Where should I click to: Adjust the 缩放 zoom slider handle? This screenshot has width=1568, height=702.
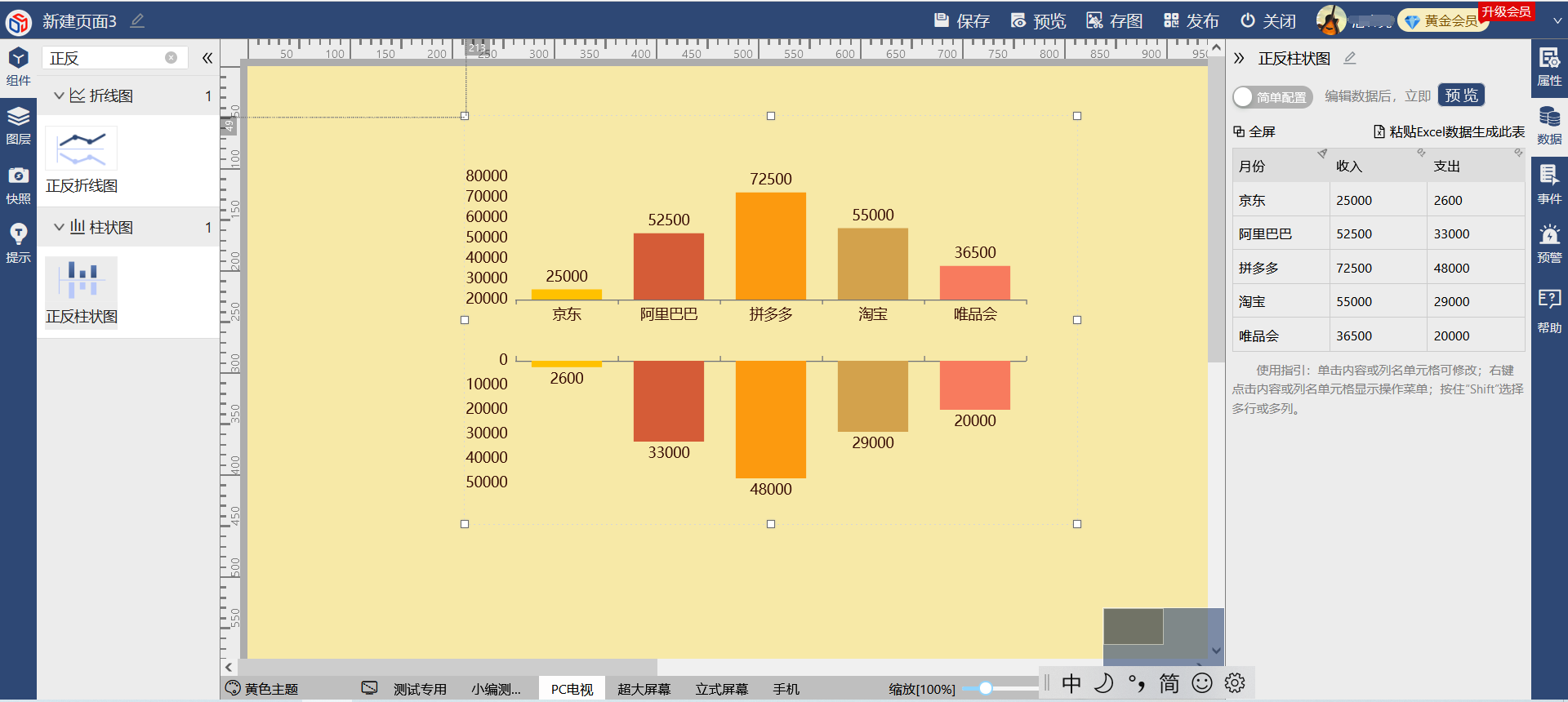pos(986,688)
